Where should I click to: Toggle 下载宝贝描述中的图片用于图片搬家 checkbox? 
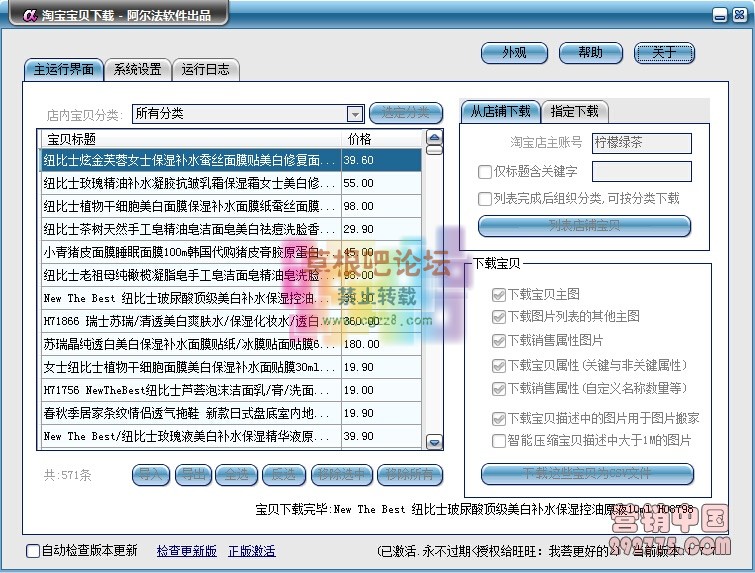coord(499,418)
